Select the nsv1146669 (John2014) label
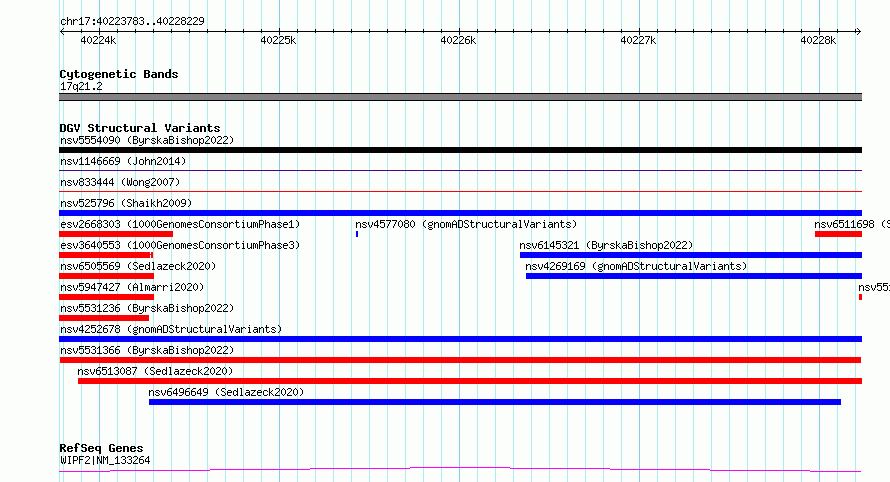The width and height of the screenshot is (890, 482). [x=123, y=161]
